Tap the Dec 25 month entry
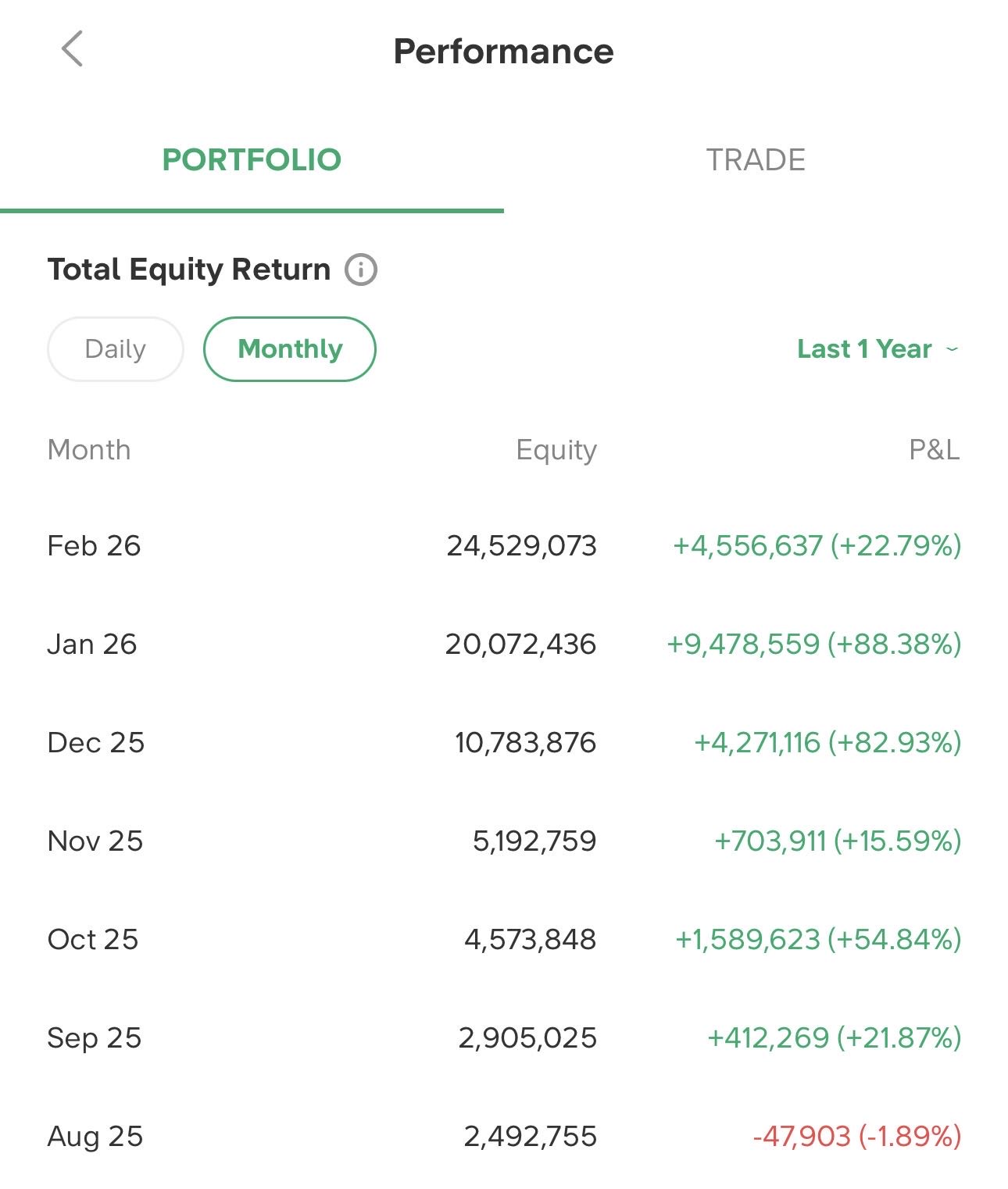The width and height of the screenshot is (1008, 1189). click(x=96, y=742)
